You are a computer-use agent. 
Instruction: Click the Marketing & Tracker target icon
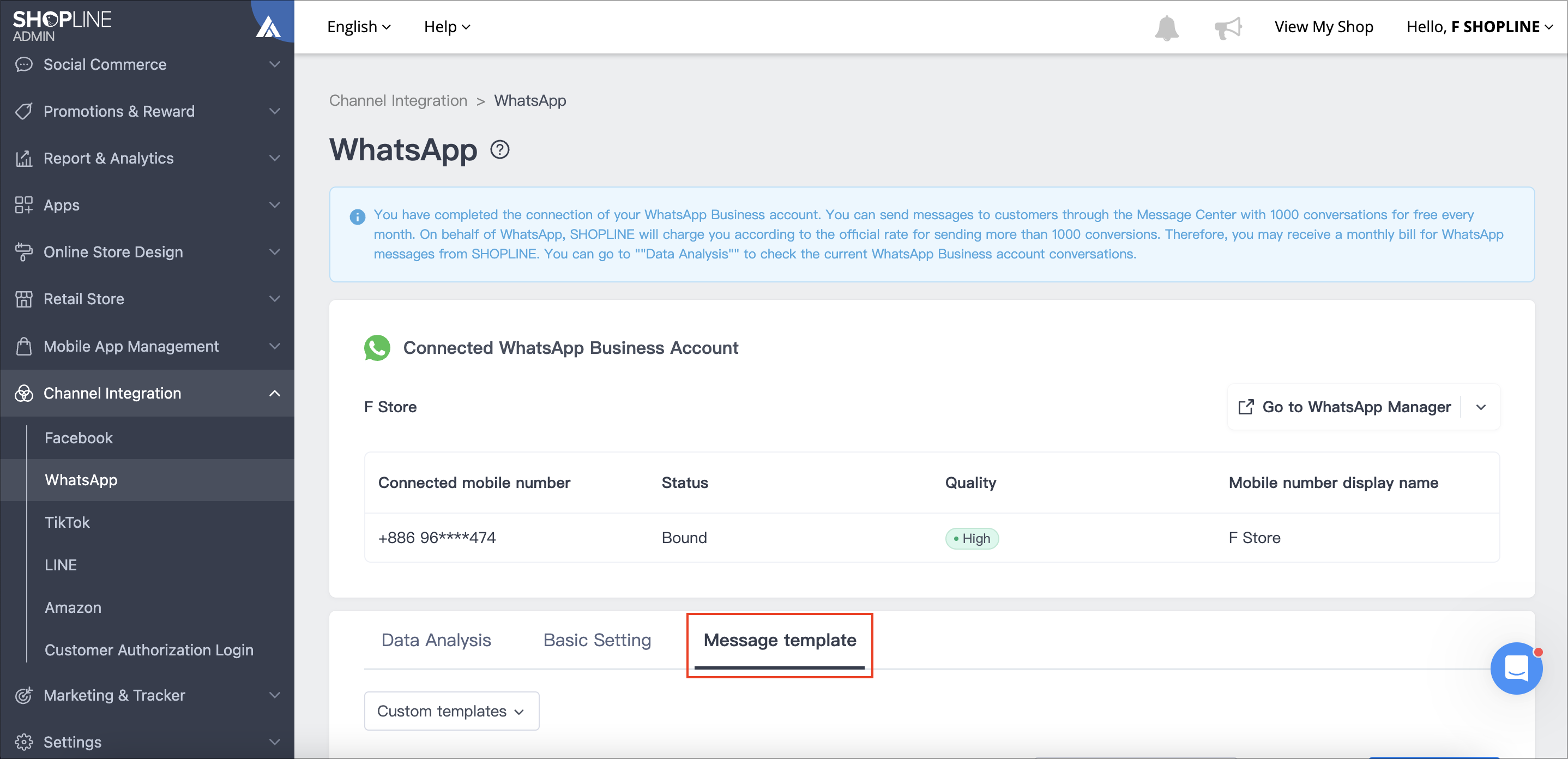tap(24, 695)
